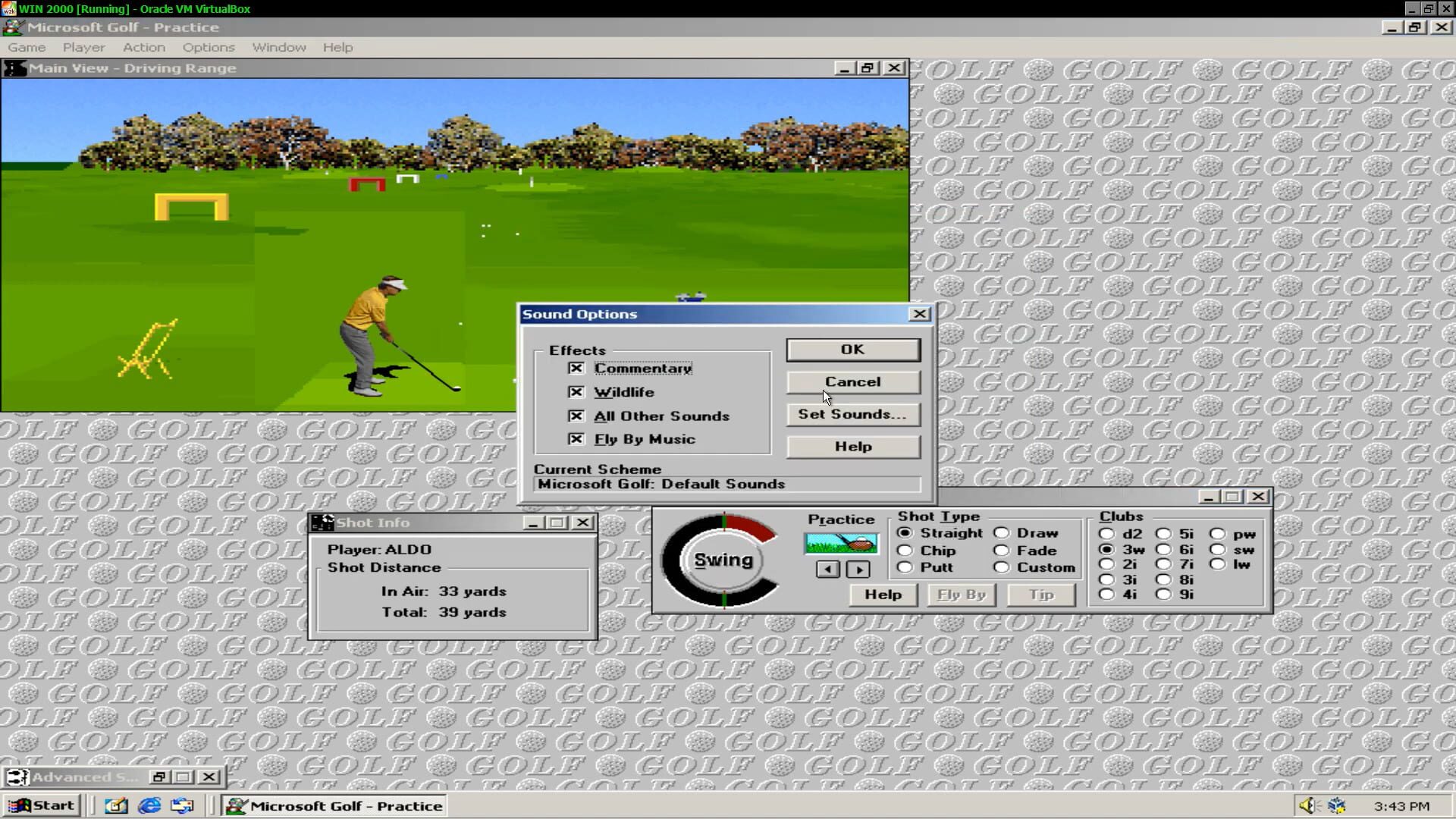Launch Internet Explorer from the Quick Launch bar
This screenshot has width=1456, height=819.
[149, 805]
